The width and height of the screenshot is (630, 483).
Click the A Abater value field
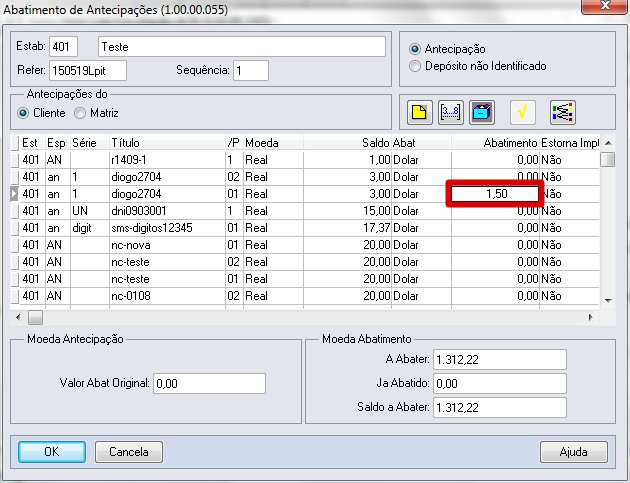(x=500, y=359)
